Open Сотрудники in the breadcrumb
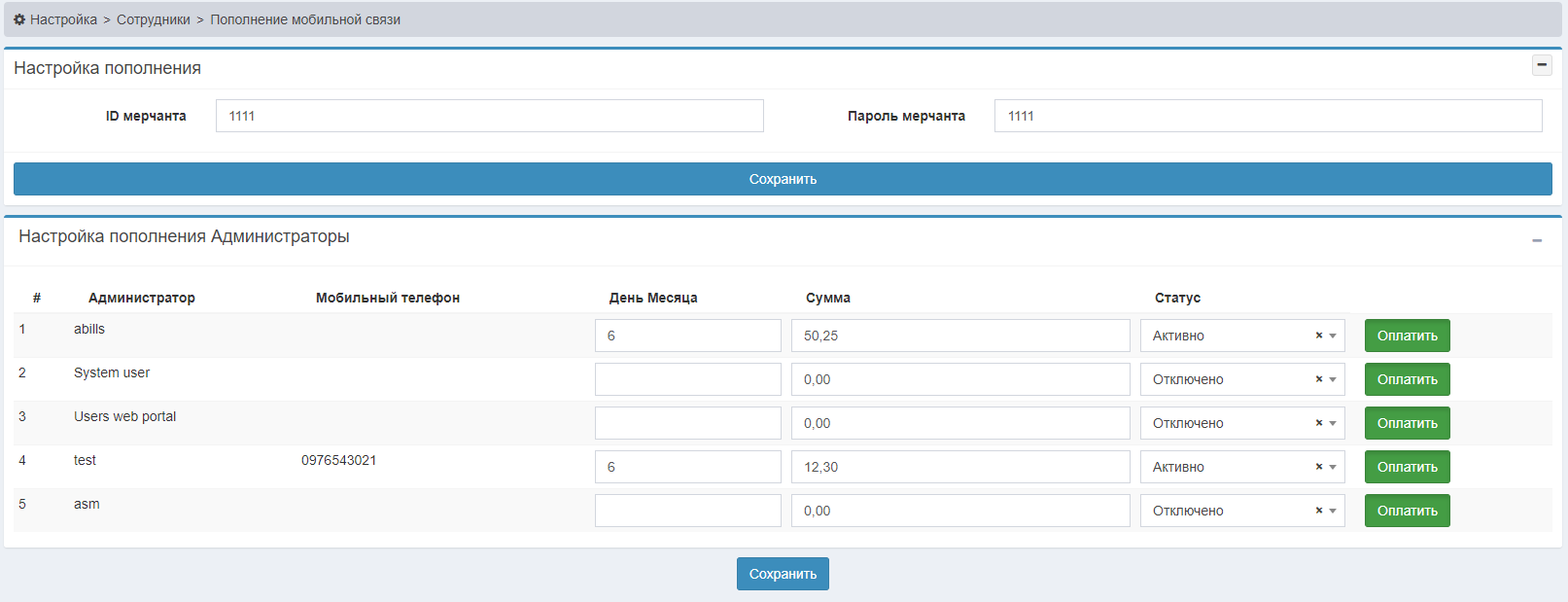Screen dimensions: 1568x602 154,19
